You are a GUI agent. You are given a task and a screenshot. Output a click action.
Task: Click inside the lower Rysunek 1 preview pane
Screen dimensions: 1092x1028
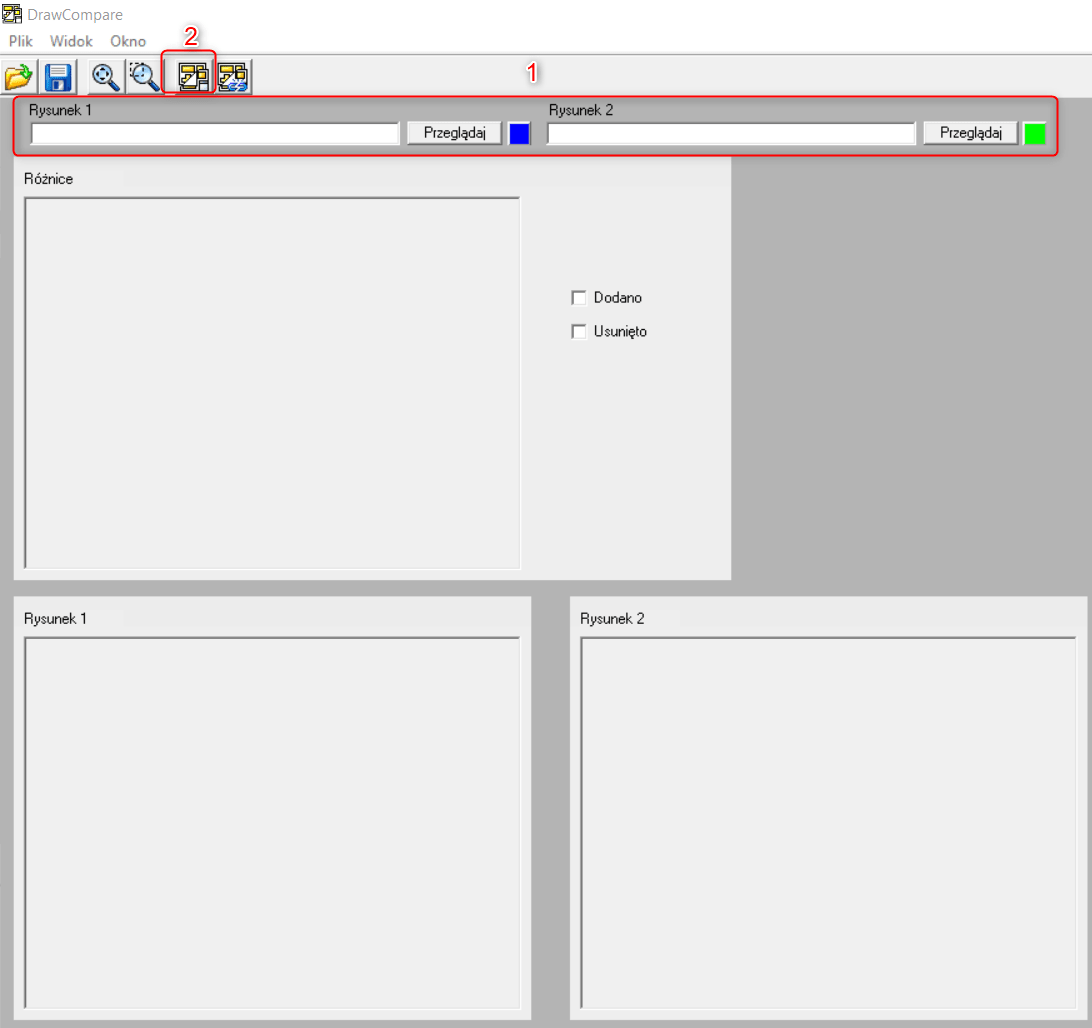pyautogui.click(x=272, y=823)
